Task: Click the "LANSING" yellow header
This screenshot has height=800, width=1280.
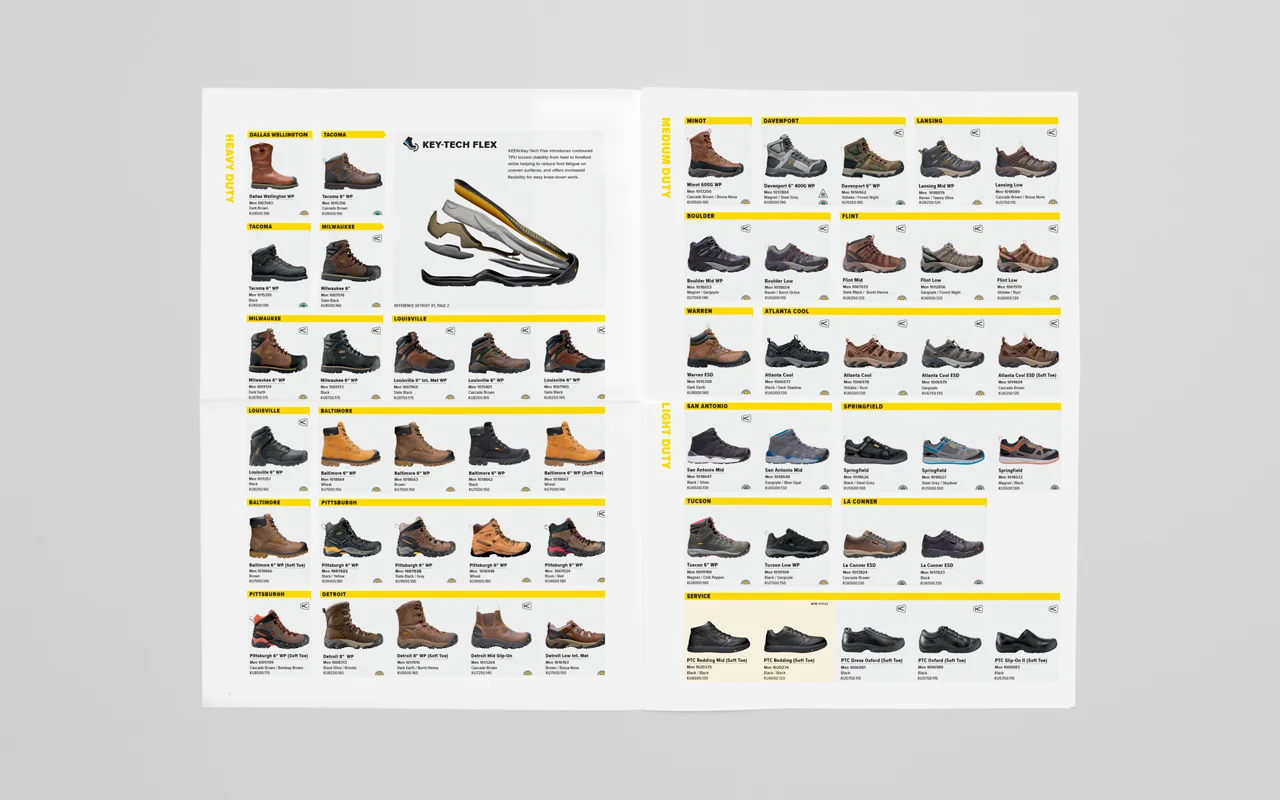Action: 987,121
